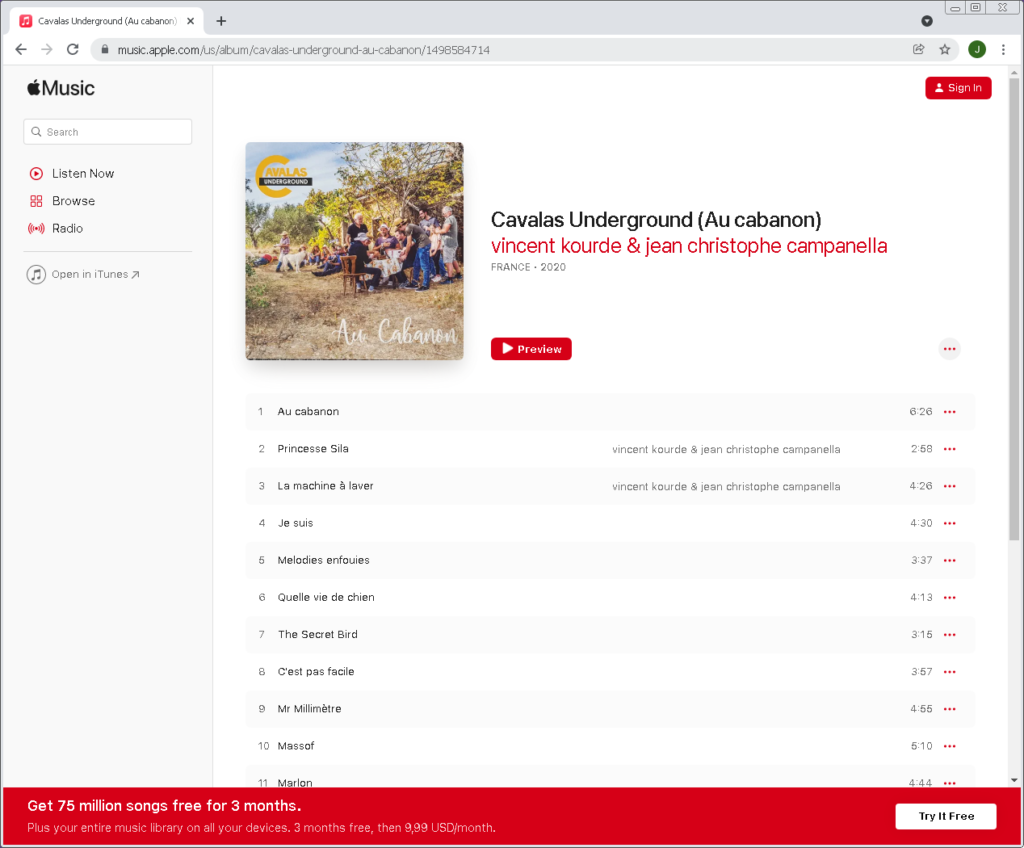
Task: Click the Apple Music logo
Action: point(61,88)
